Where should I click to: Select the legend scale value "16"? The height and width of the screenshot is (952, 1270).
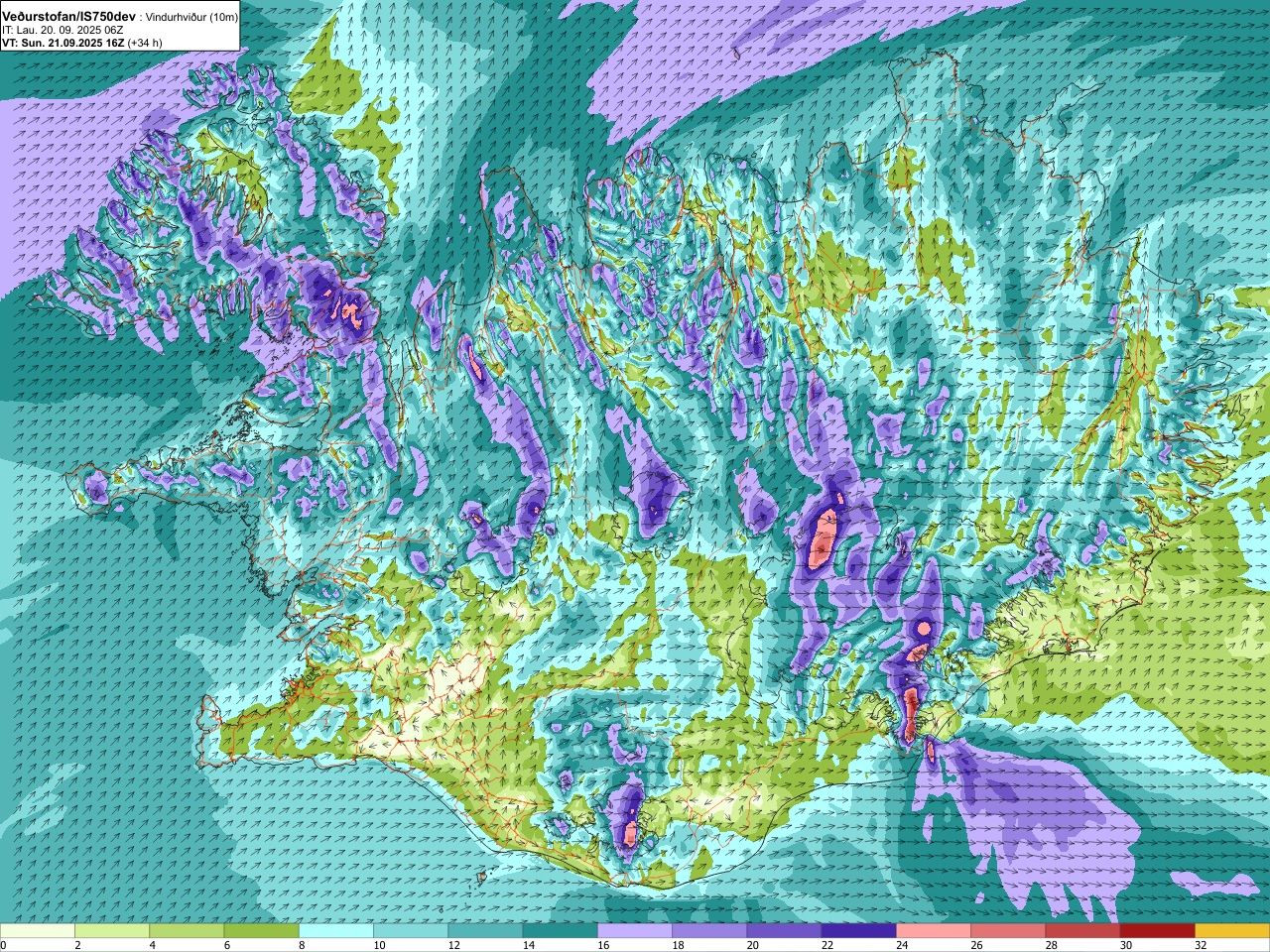[603, 946]
